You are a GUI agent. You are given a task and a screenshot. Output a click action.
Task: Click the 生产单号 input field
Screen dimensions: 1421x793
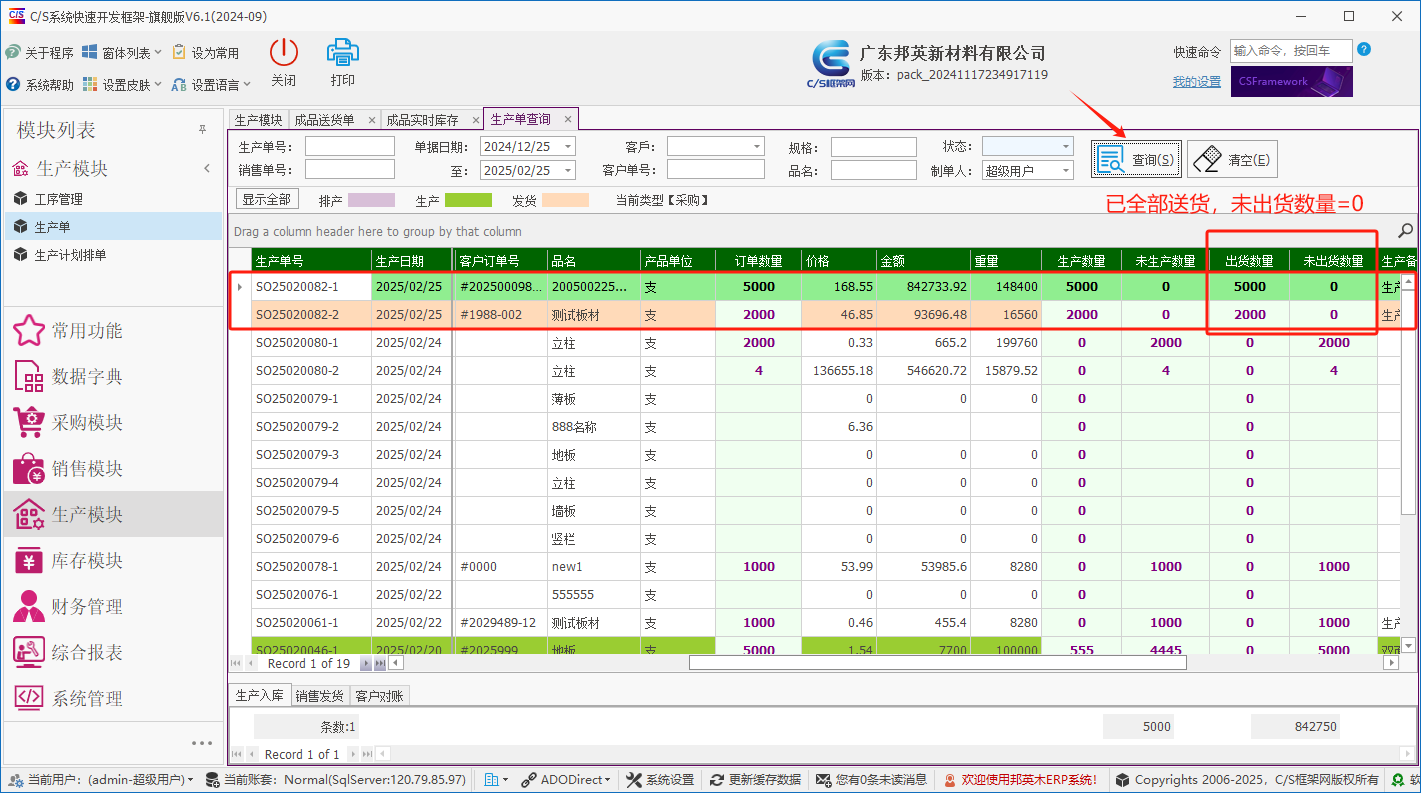(350, 146)
